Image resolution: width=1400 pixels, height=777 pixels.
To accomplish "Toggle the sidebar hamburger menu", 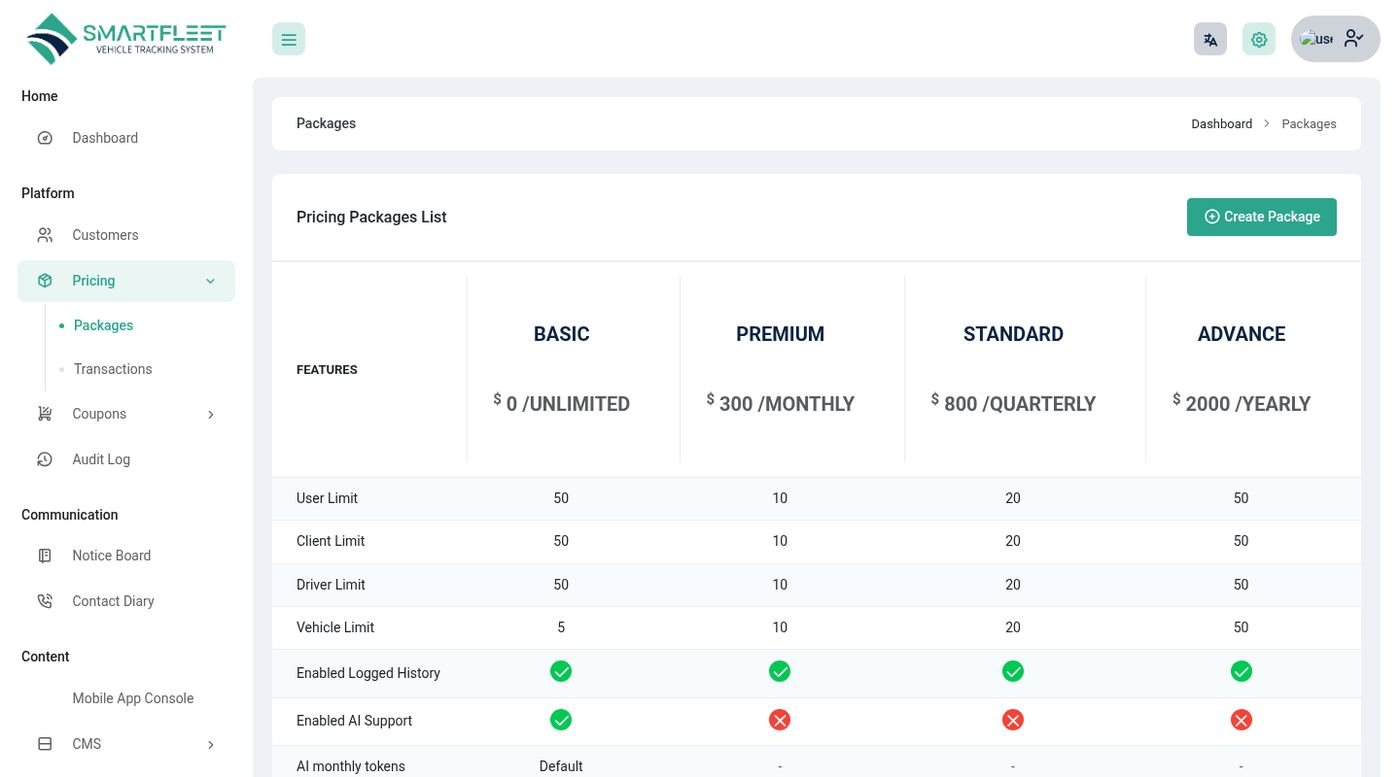I will pos(288,39).
